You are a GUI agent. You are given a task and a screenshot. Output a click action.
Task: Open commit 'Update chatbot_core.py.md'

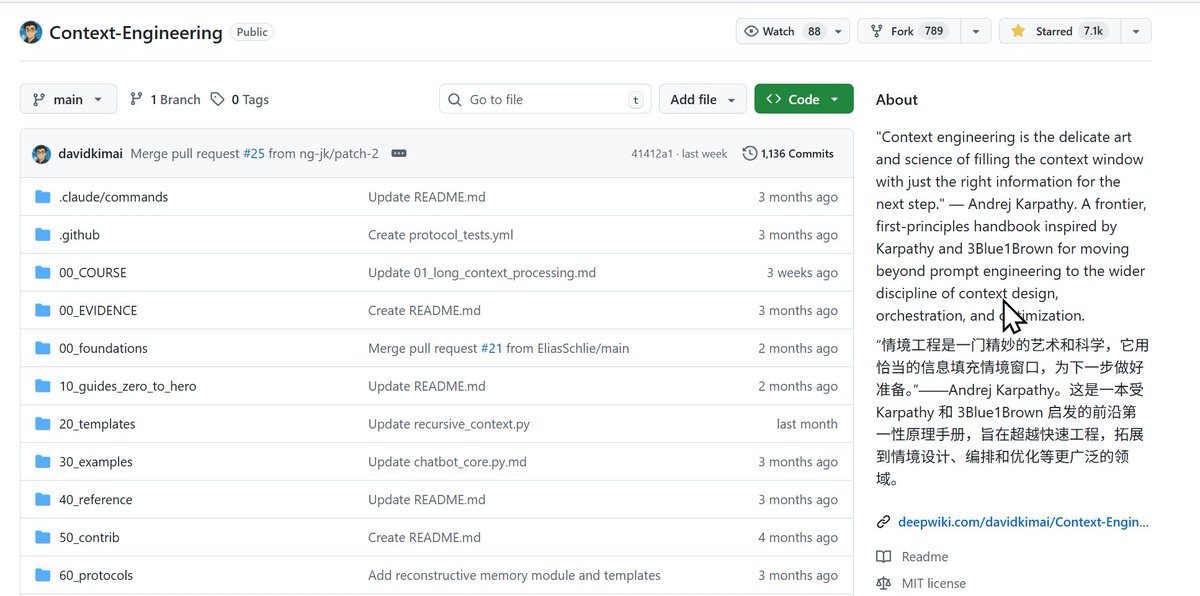[x=447, y=462]
